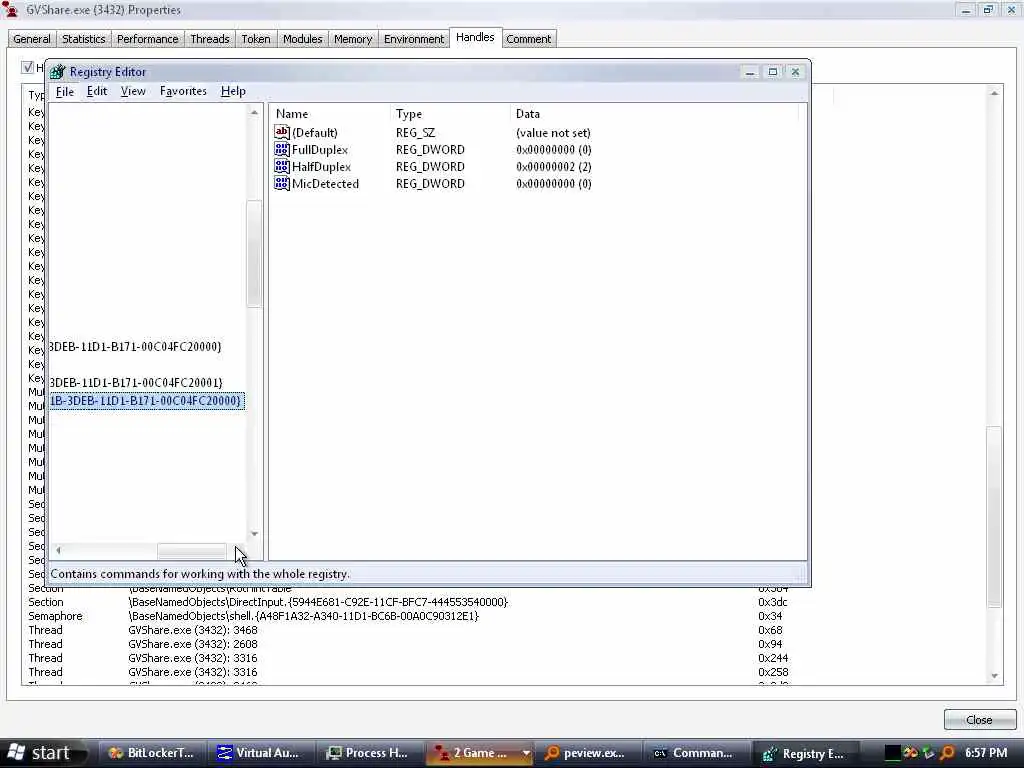Click the HalfDuplex data value 0x00000002 (2)
Image resolution: width=1024 pixels, height=768 pixels.
[553, 167]
